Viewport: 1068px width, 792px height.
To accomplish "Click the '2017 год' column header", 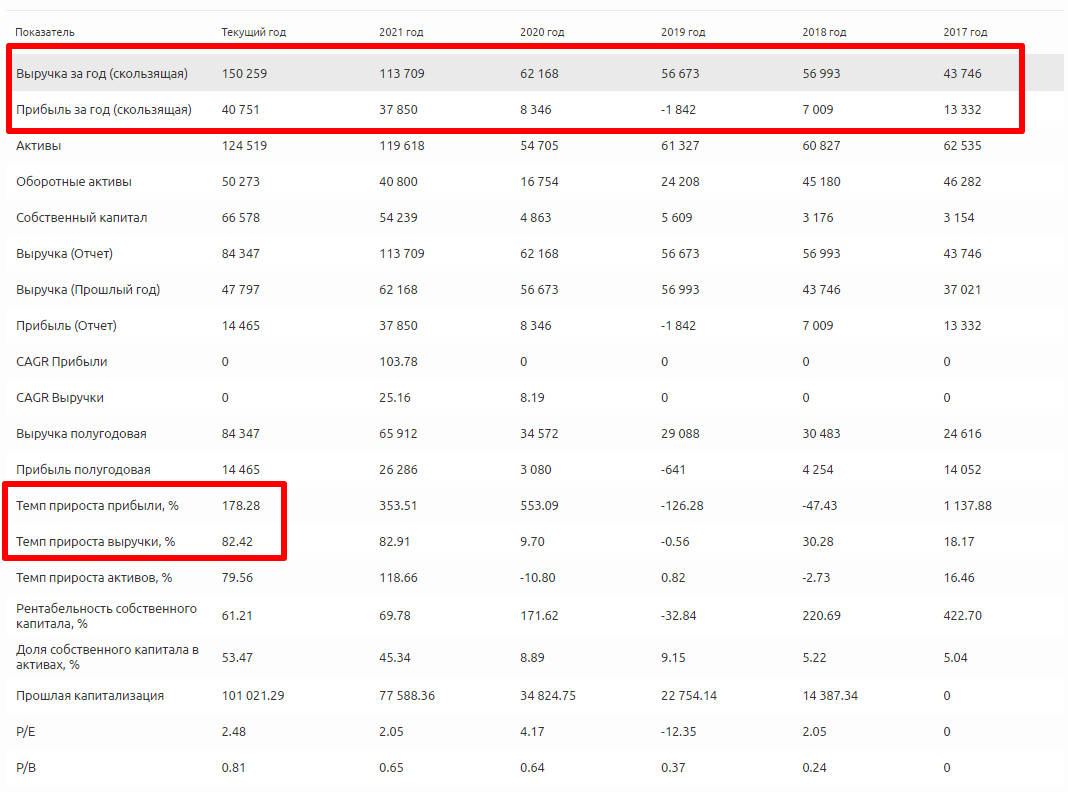I will [x=965, y=33].
